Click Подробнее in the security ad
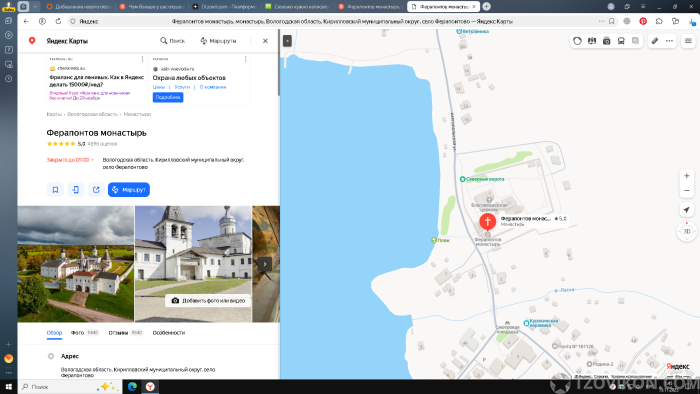Viewport: 700px width, 394px height. (x=168, y=97)
